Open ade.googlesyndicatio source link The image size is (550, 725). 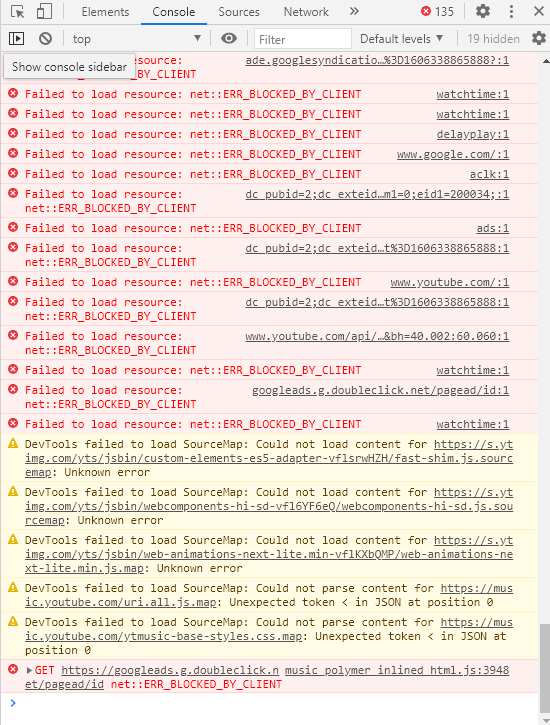click(377, 60)
